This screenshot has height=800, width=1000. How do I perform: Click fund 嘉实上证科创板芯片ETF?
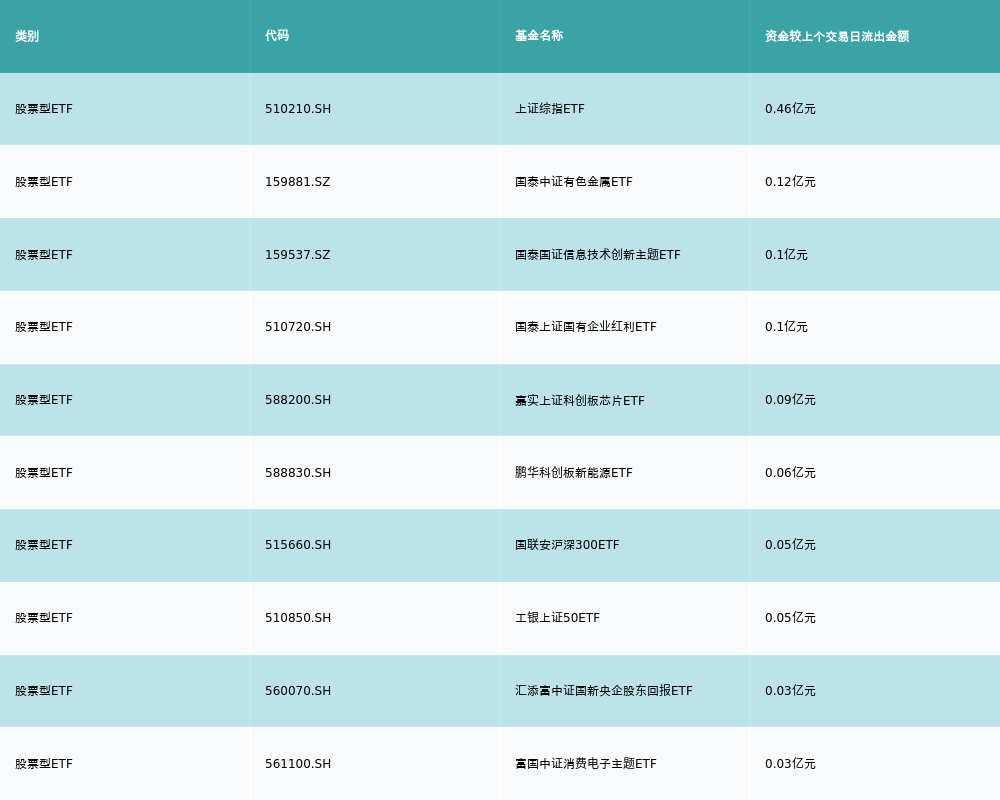[x=580, y=400]
